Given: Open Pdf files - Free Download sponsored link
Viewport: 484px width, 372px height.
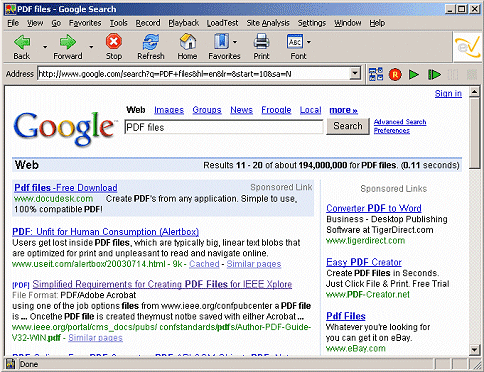Looking at the screenshot, I should tap(66, 188).
